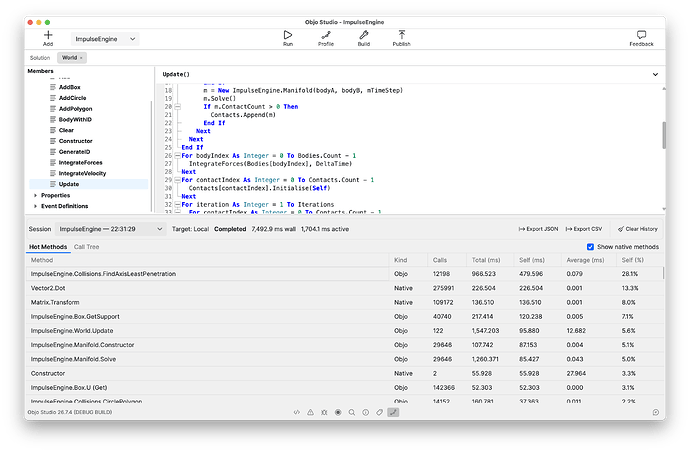Screen dimensions: 690x452
Task: Run the project with the Run icon
Action: 288,35
